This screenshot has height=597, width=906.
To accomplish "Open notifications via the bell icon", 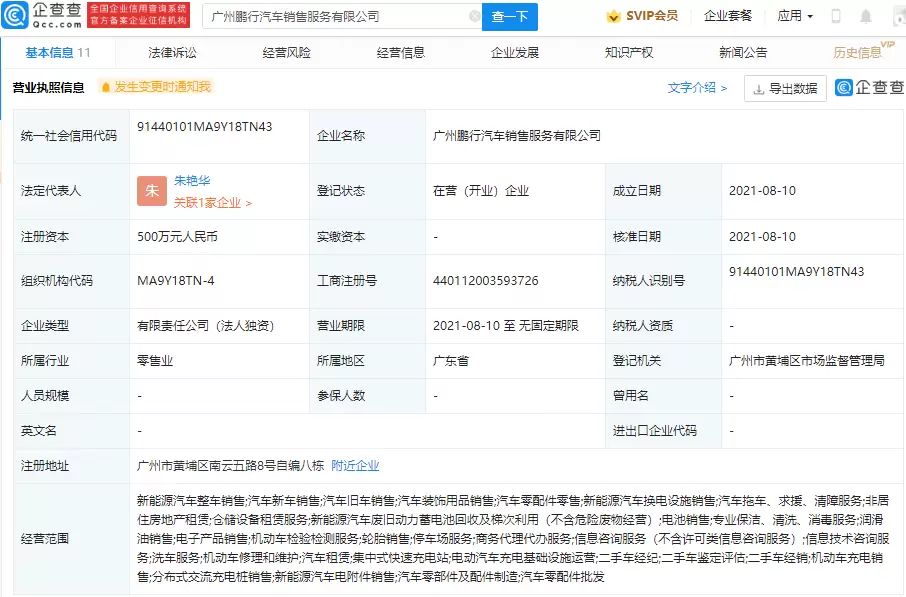I will [x=865, y=16].
